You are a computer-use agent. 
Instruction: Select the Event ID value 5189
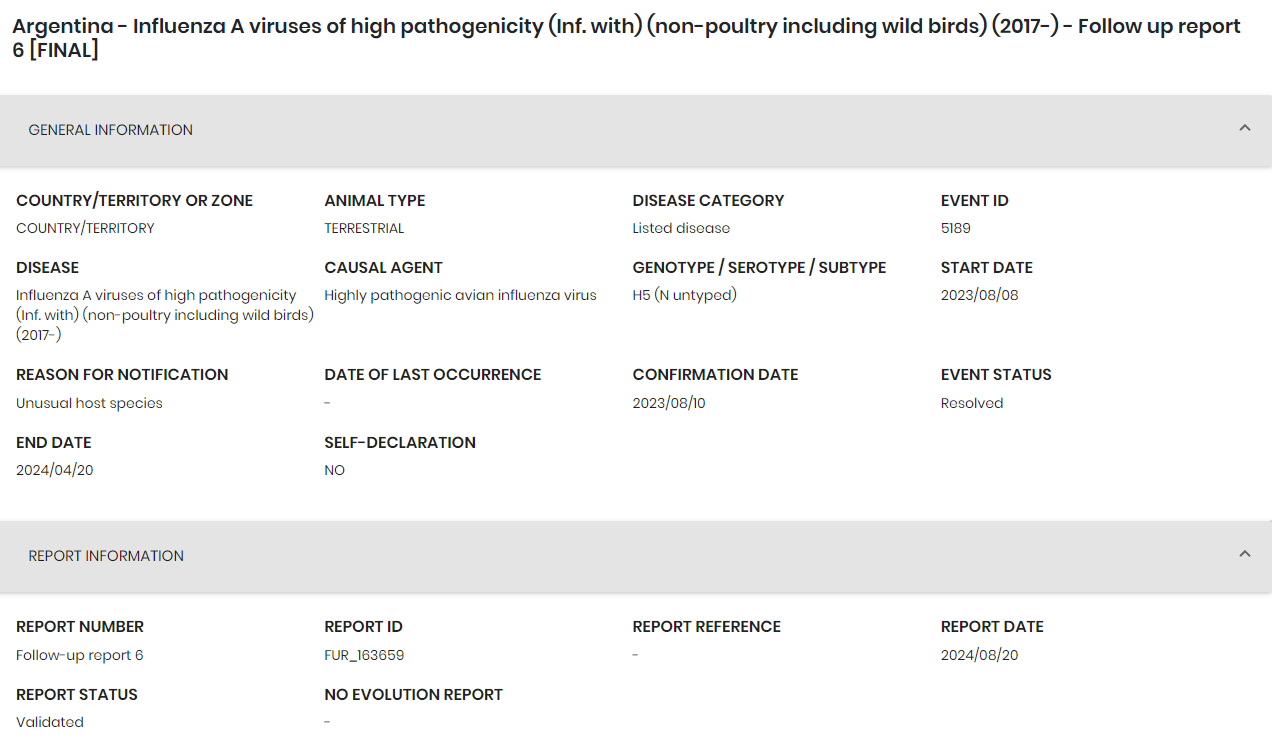(x=955, y=228)
